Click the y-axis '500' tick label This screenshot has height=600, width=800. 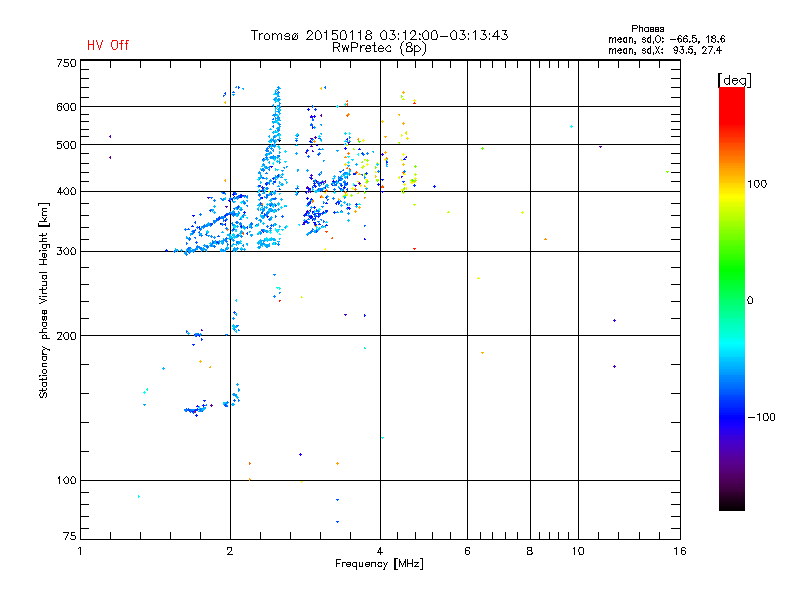(x=66, y=145)
